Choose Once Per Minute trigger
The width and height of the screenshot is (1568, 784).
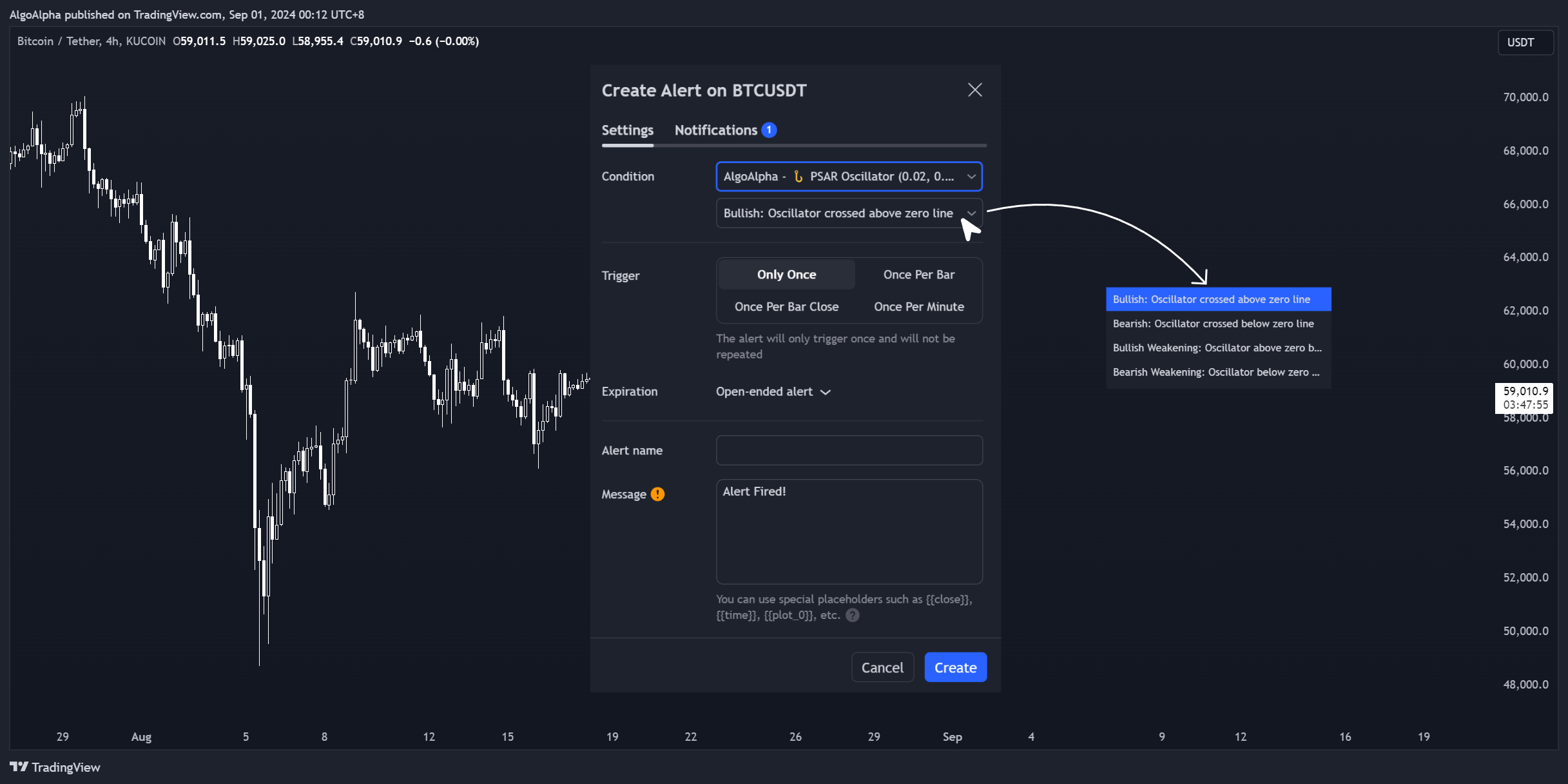[x=918, y=307]
